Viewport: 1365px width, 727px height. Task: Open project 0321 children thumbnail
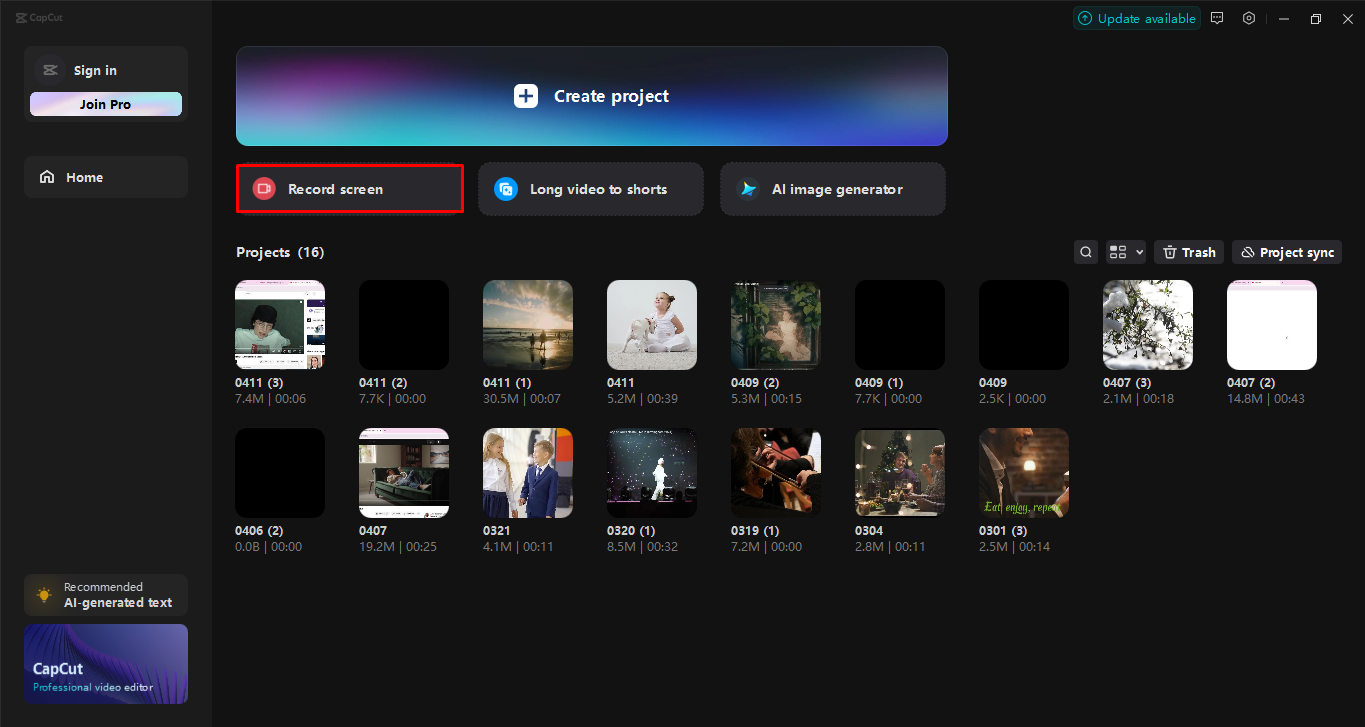[x=528, y=473]
